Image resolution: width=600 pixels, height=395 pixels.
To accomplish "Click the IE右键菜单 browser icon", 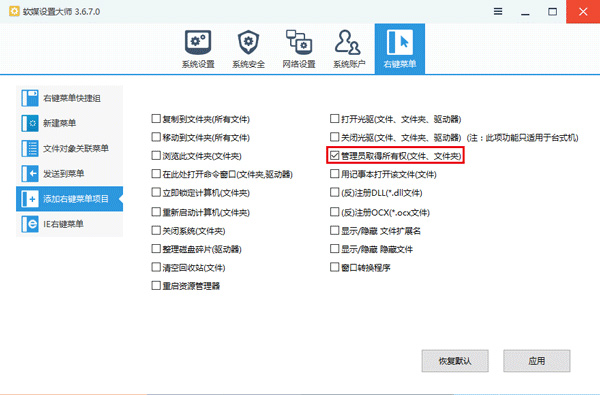I will [30, 224].
